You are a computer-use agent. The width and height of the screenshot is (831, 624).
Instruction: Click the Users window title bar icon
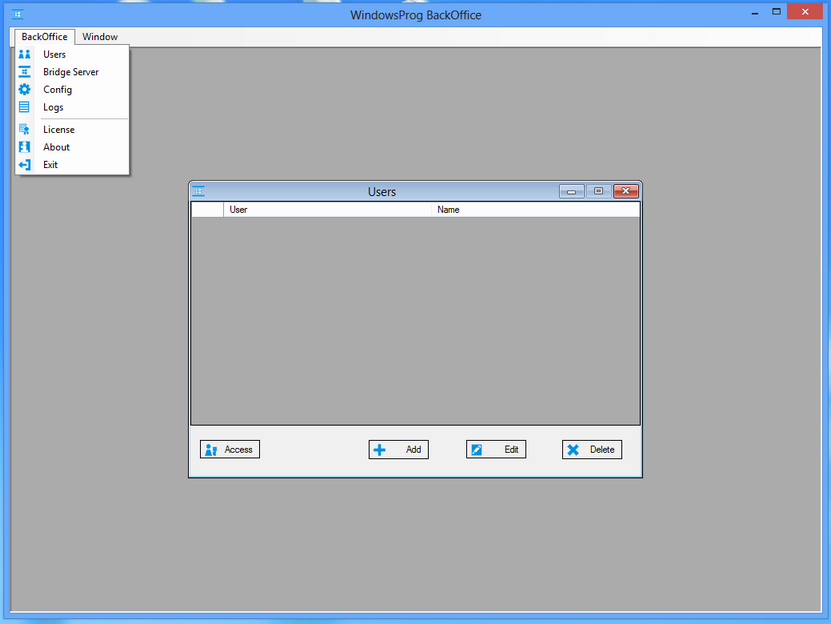(198, 190)
